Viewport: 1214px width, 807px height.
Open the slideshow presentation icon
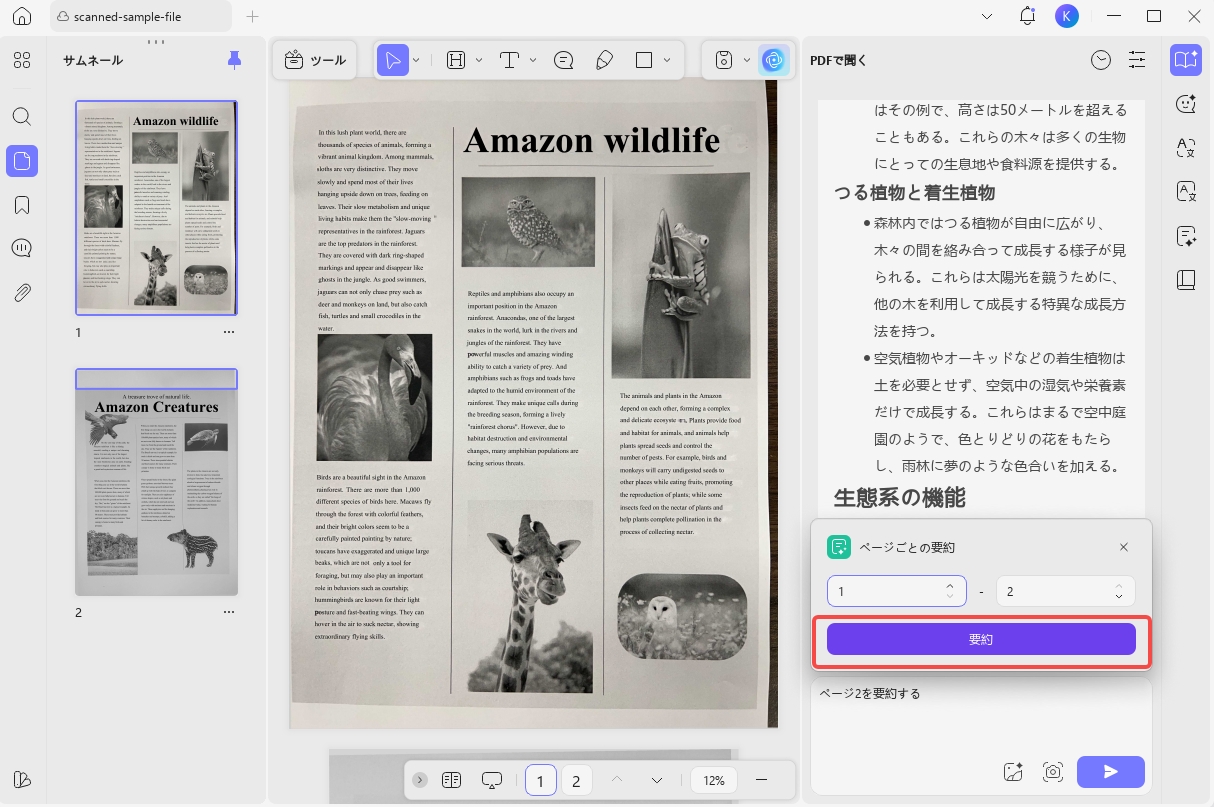pos(492,780)
